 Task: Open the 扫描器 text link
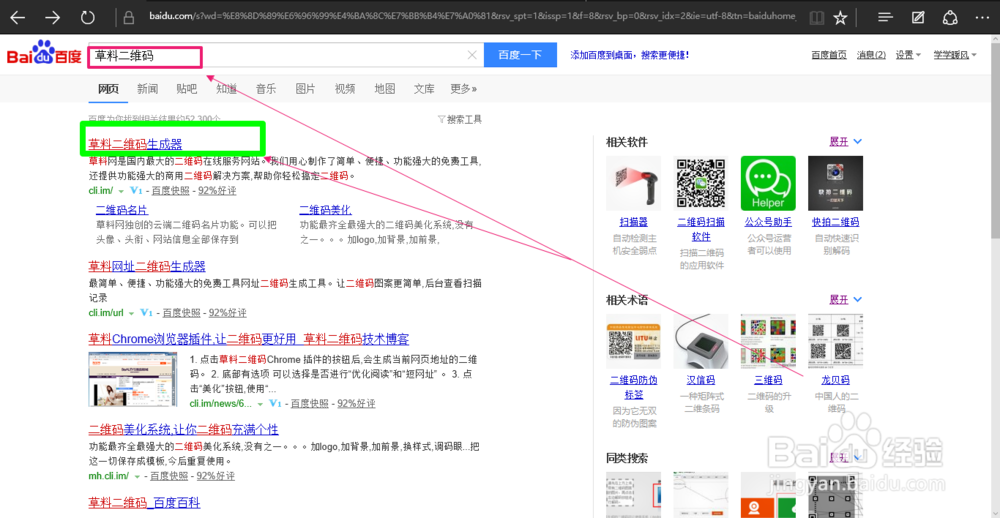(633, 222)
